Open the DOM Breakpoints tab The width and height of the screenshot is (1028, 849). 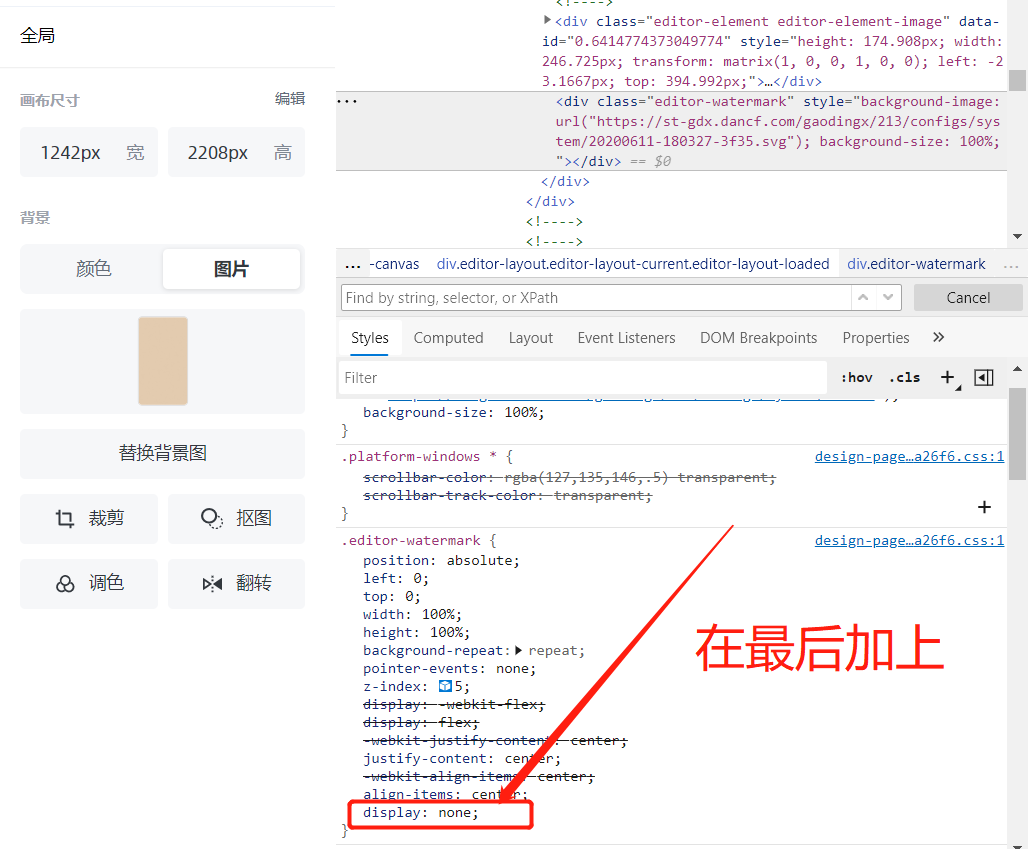759,338
